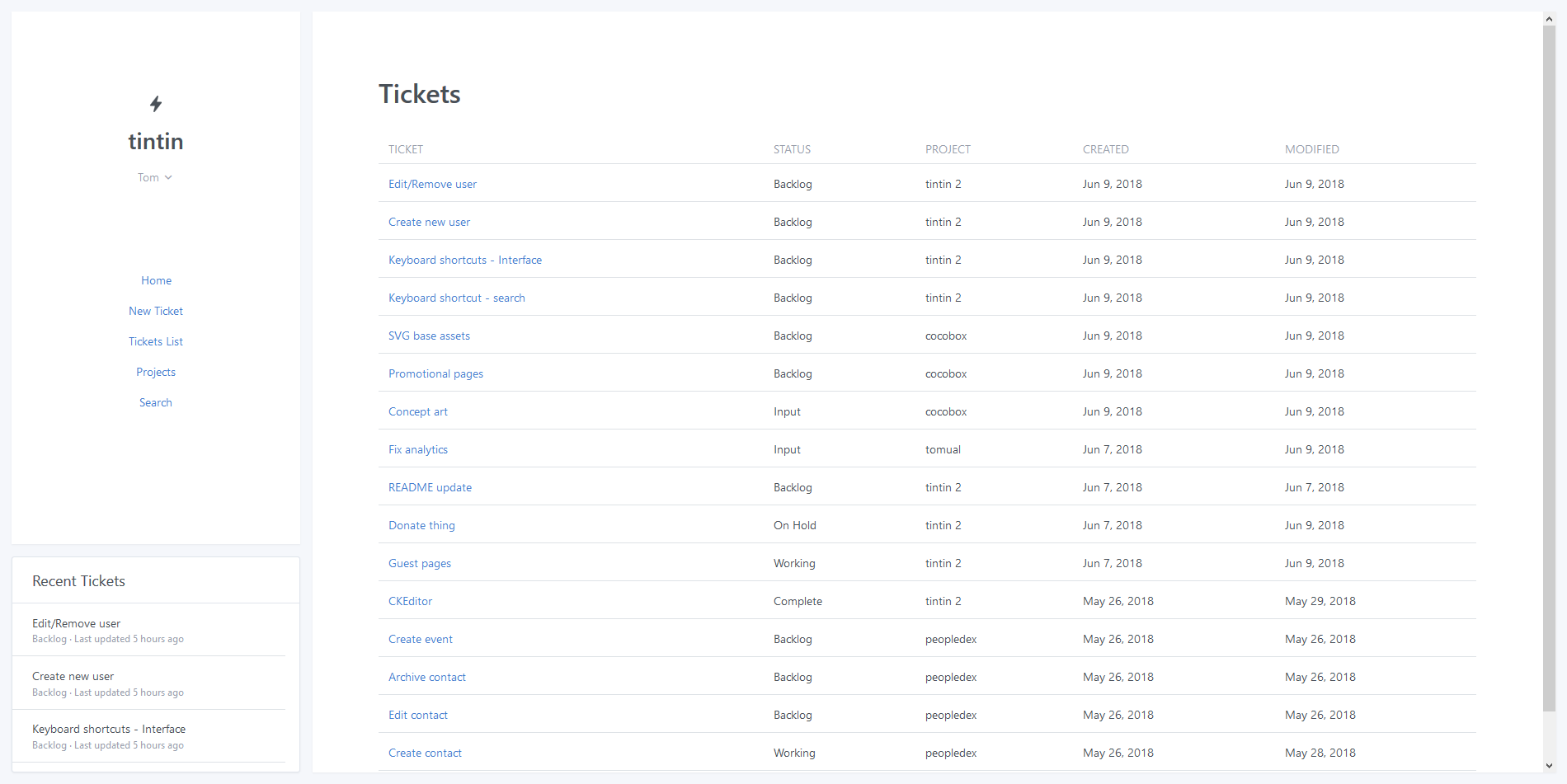Open the CKEditor ticket
Screen dimensions: 1567x784
click(410, 601)
